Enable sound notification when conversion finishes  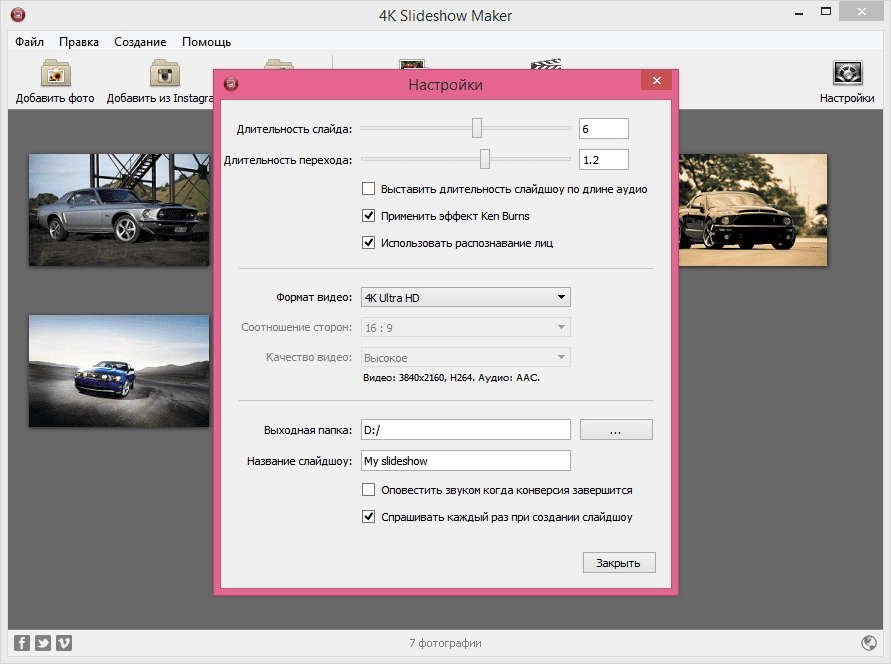coord(368,490)
